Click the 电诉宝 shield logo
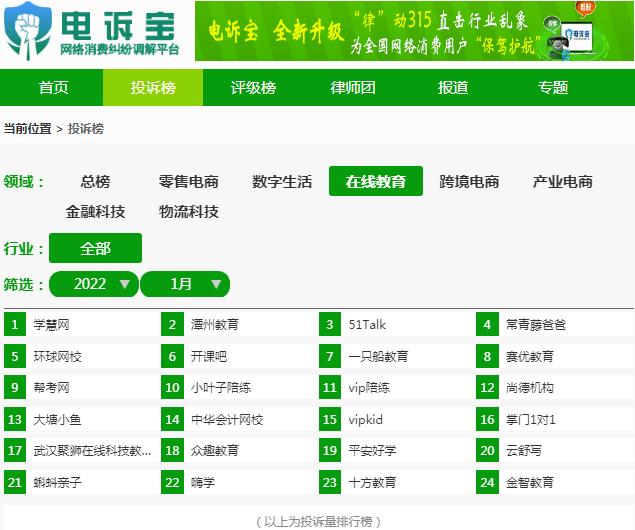Image resolution: width=635 pixels, height=530 pixels. [x=26, y=32]
